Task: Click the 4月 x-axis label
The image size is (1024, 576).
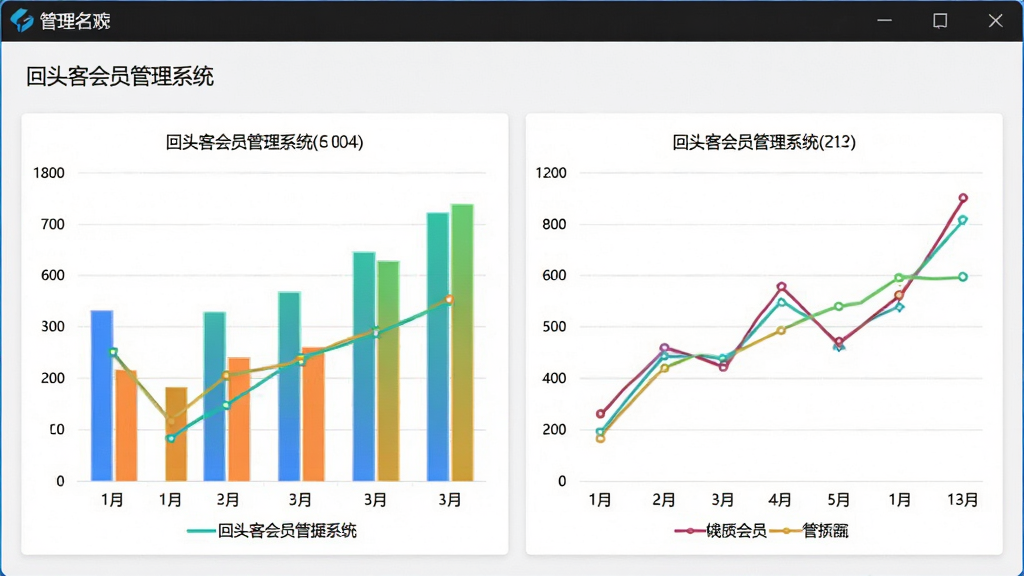Action: coord(780,500)
